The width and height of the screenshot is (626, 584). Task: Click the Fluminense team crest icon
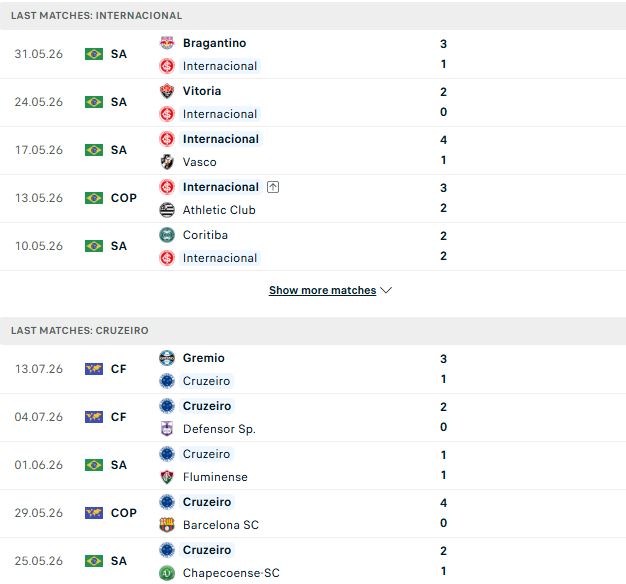coord(167,477)
